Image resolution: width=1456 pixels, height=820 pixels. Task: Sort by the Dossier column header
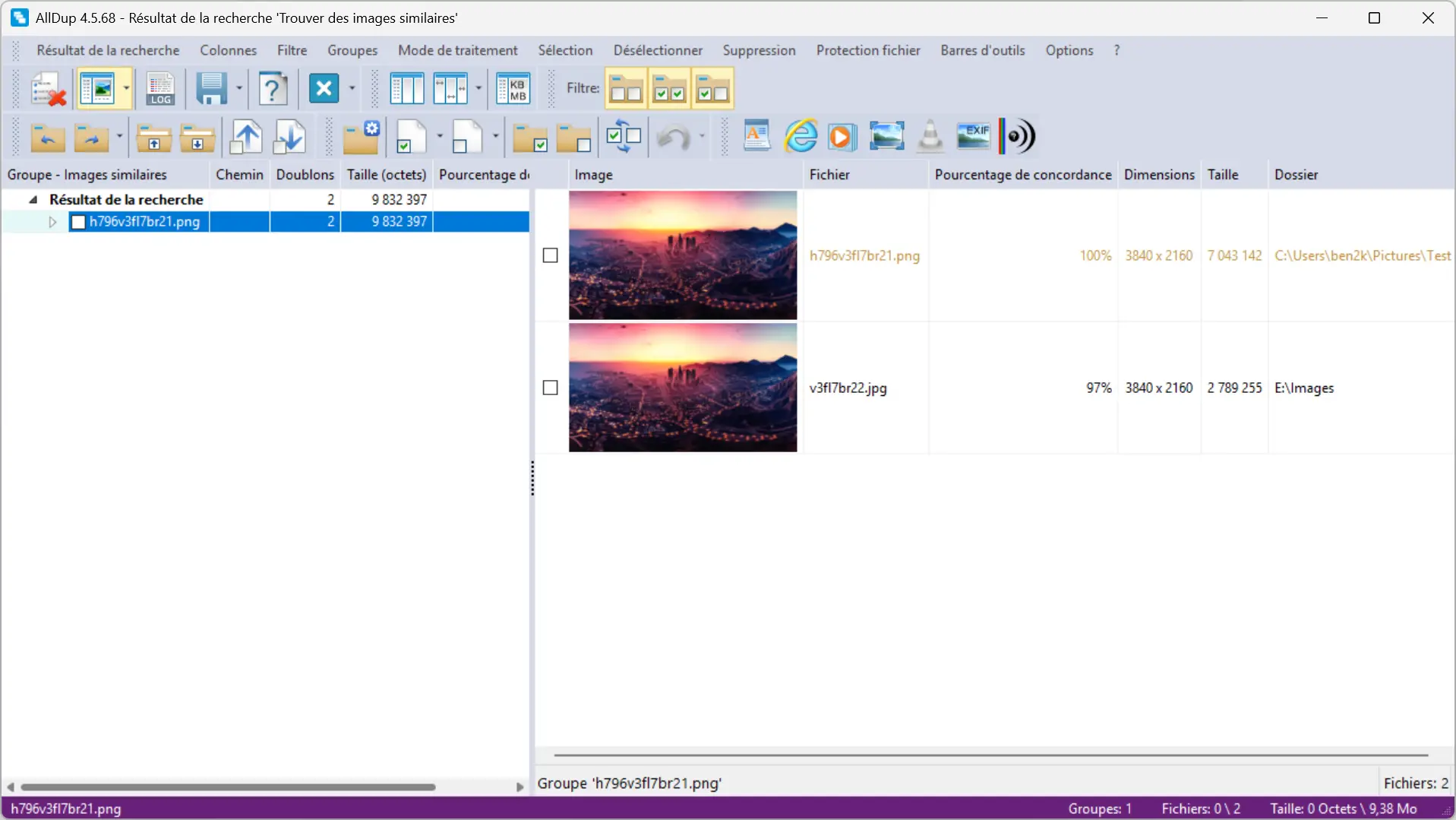coord(1361,175)
